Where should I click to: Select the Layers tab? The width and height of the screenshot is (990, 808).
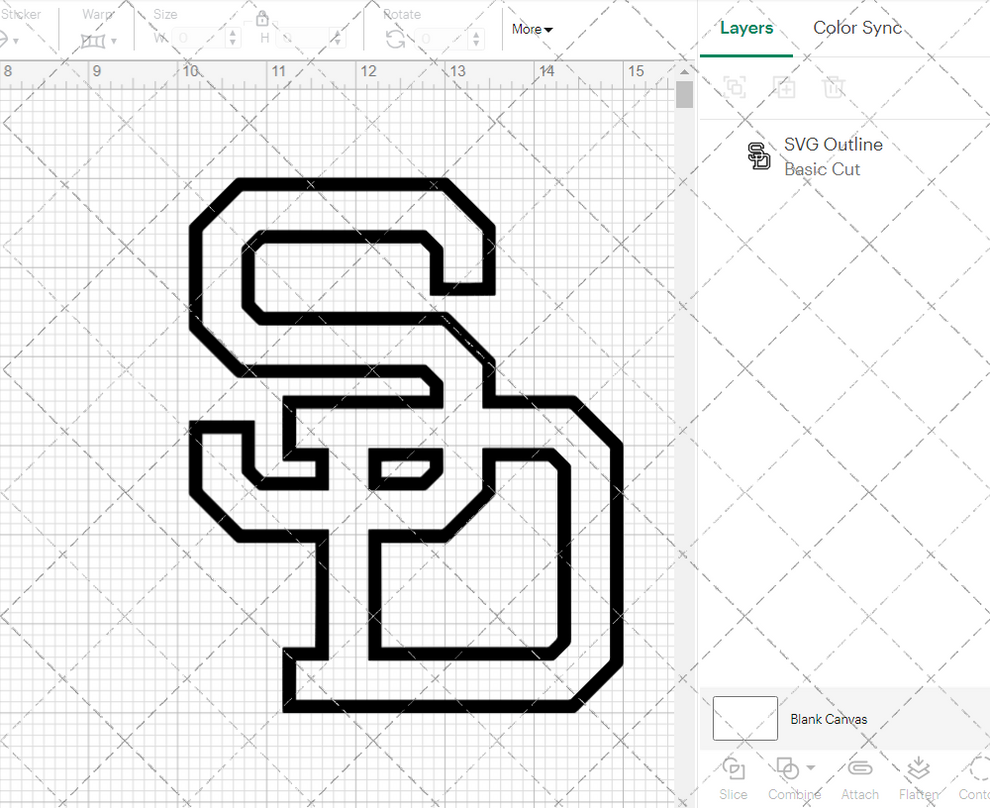(x=746, y=28)
